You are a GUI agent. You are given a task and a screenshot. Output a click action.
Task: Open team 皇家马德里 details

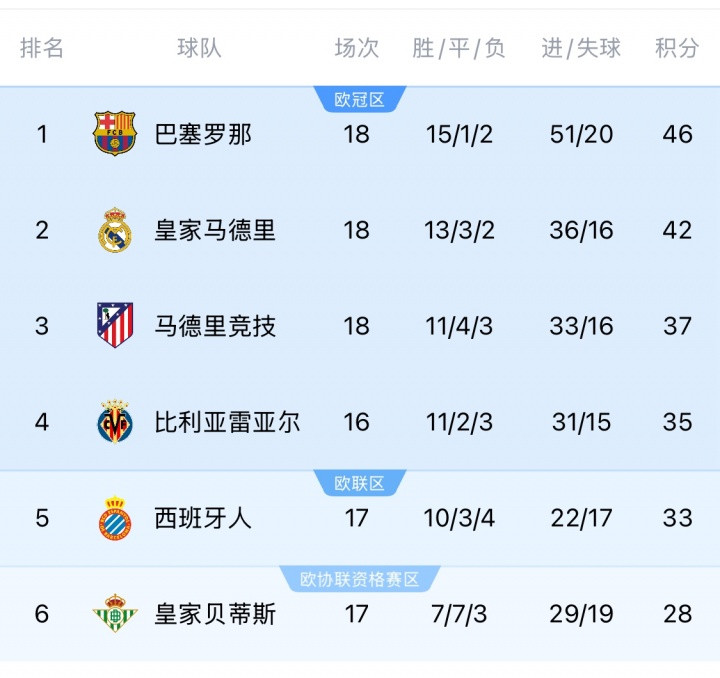click(x=215, y=230)
